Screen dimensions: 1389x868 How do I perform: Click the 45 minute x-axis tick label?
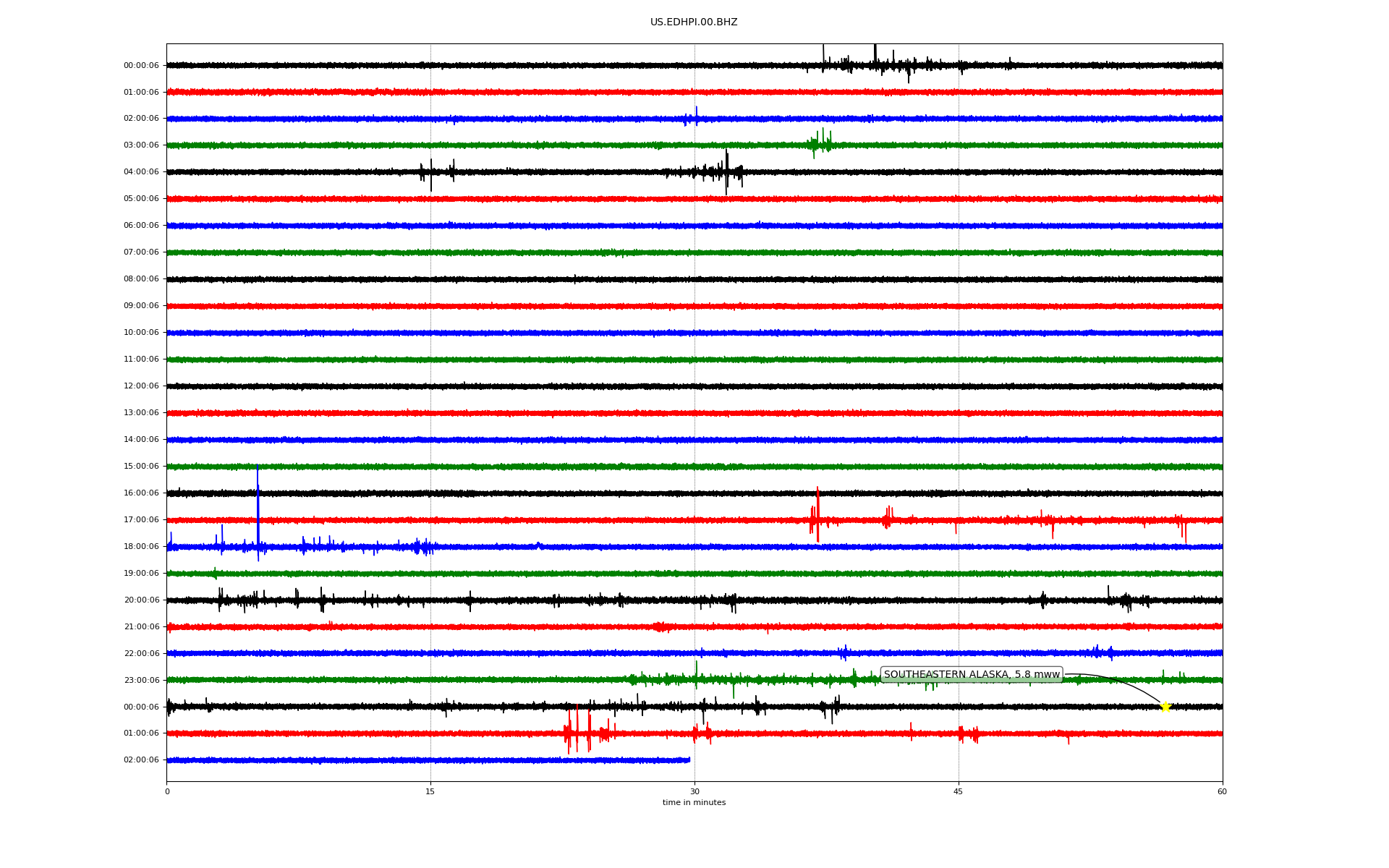pos(959,791)
